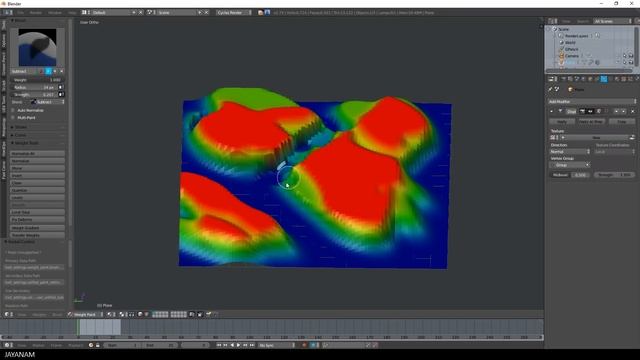Open the properties editor type icon
The height and width of the screenshot is (360, 640).
point(552,79)
